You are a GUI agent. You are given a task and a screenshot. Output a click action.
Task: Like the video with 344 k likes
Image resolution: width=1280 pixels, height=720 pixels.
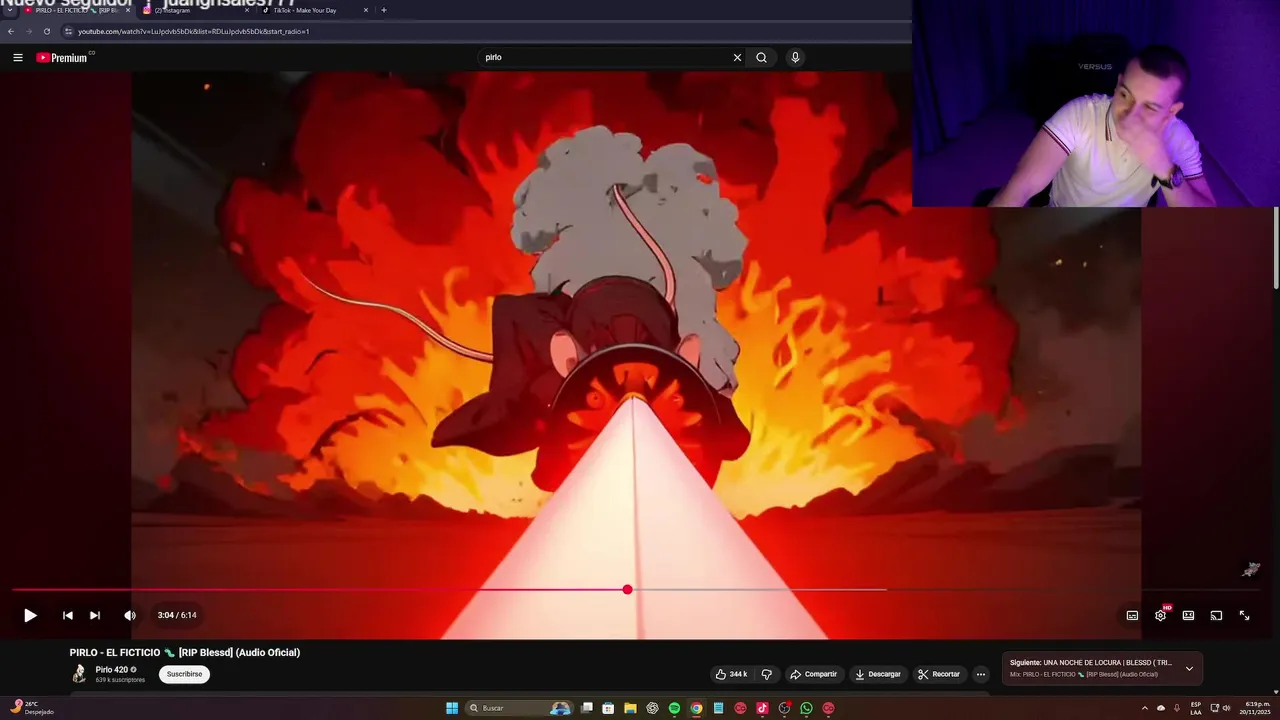[x=731, y=674]
